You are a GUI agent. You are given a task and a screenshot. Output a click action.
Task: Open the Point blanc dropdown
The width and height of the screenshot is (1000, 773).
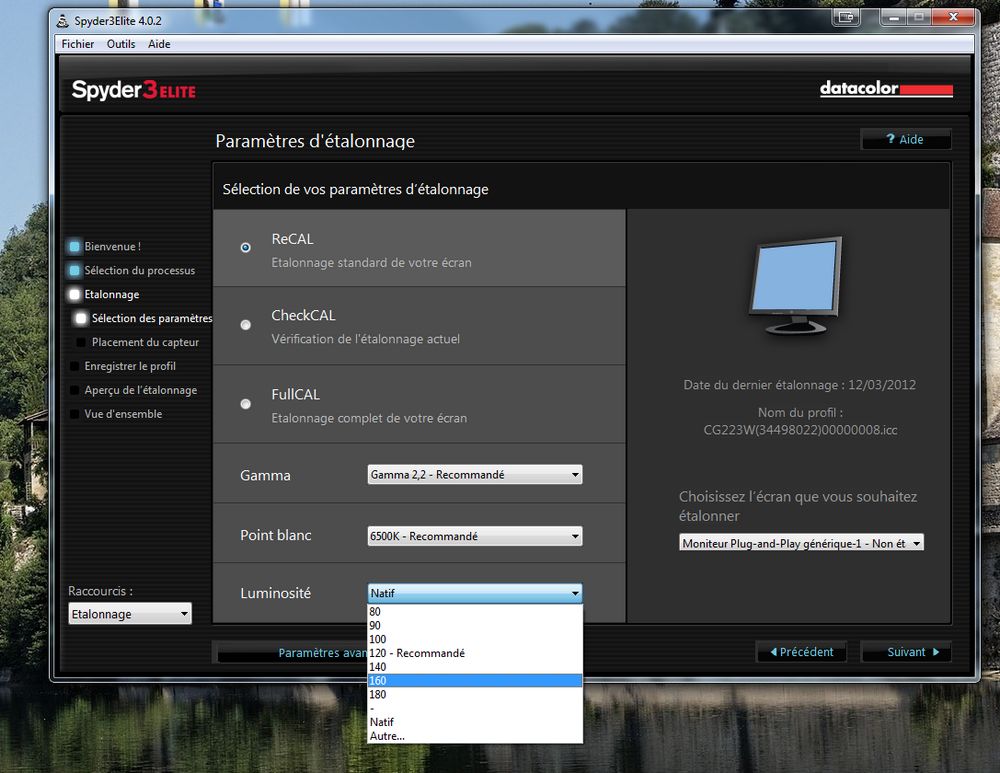pyautogui.click(x=474, y=536)
